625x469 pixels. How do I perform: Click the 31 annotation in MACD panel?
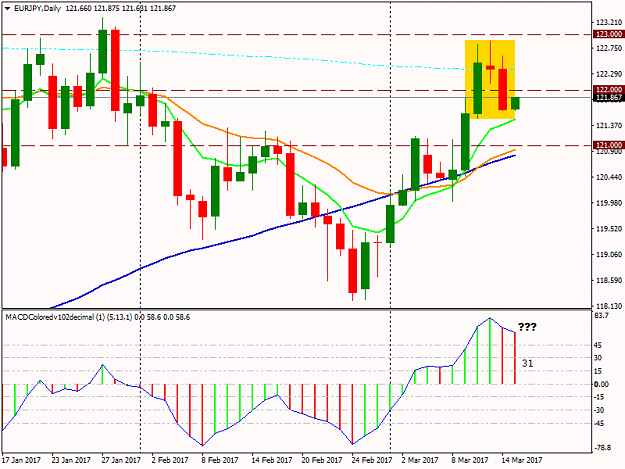coord(527,363)
